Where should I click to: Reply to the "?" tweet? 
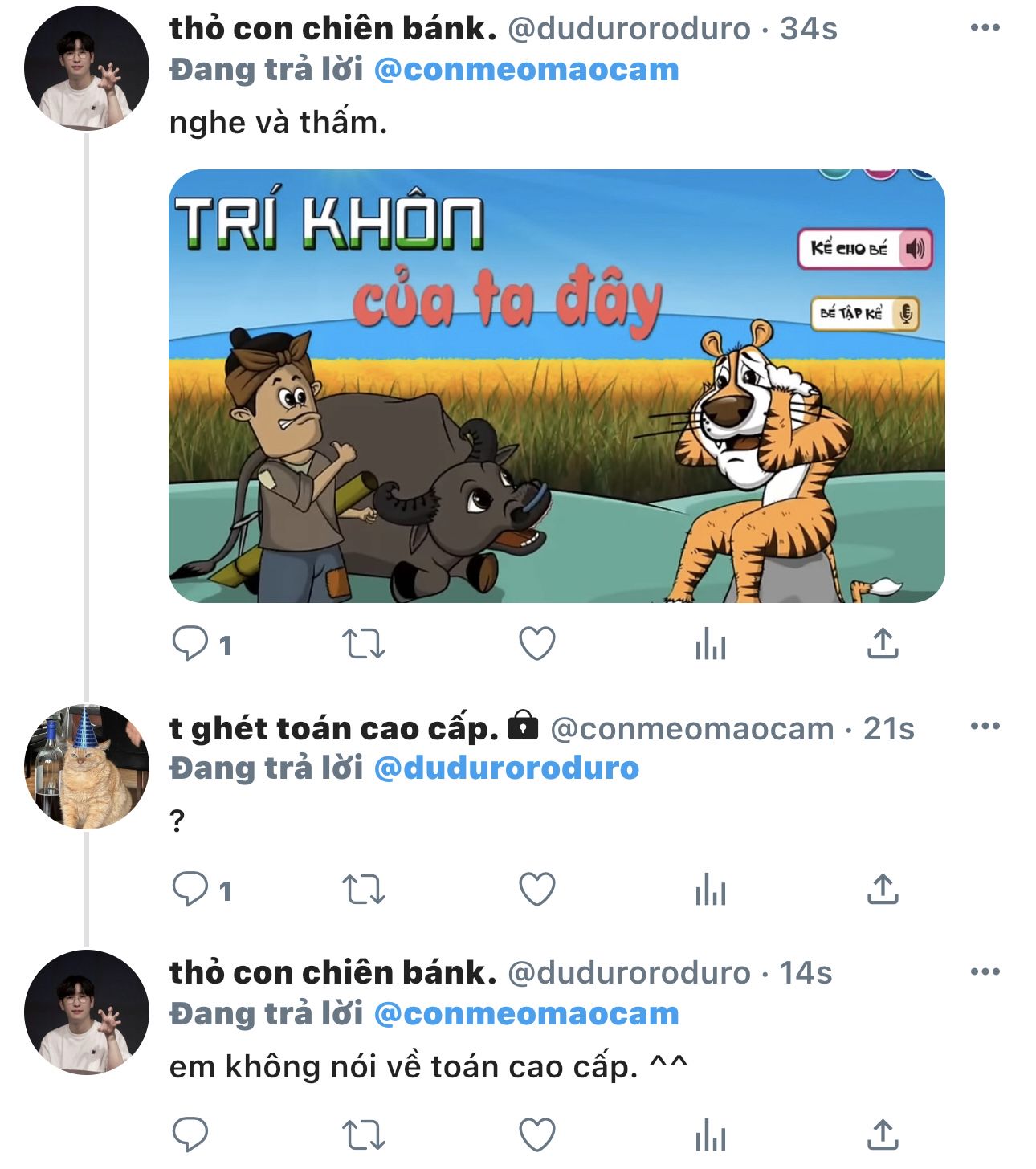(191, 890)
